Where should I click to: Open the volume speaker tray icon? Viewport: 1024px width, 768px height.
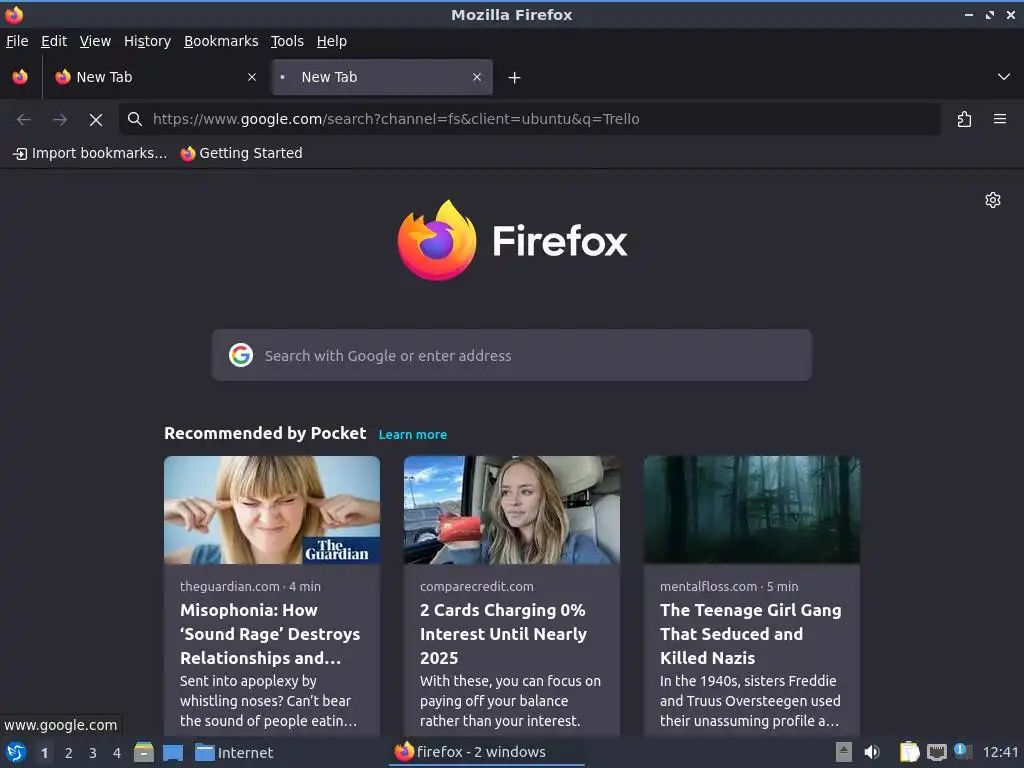click(x=872, y=752)
